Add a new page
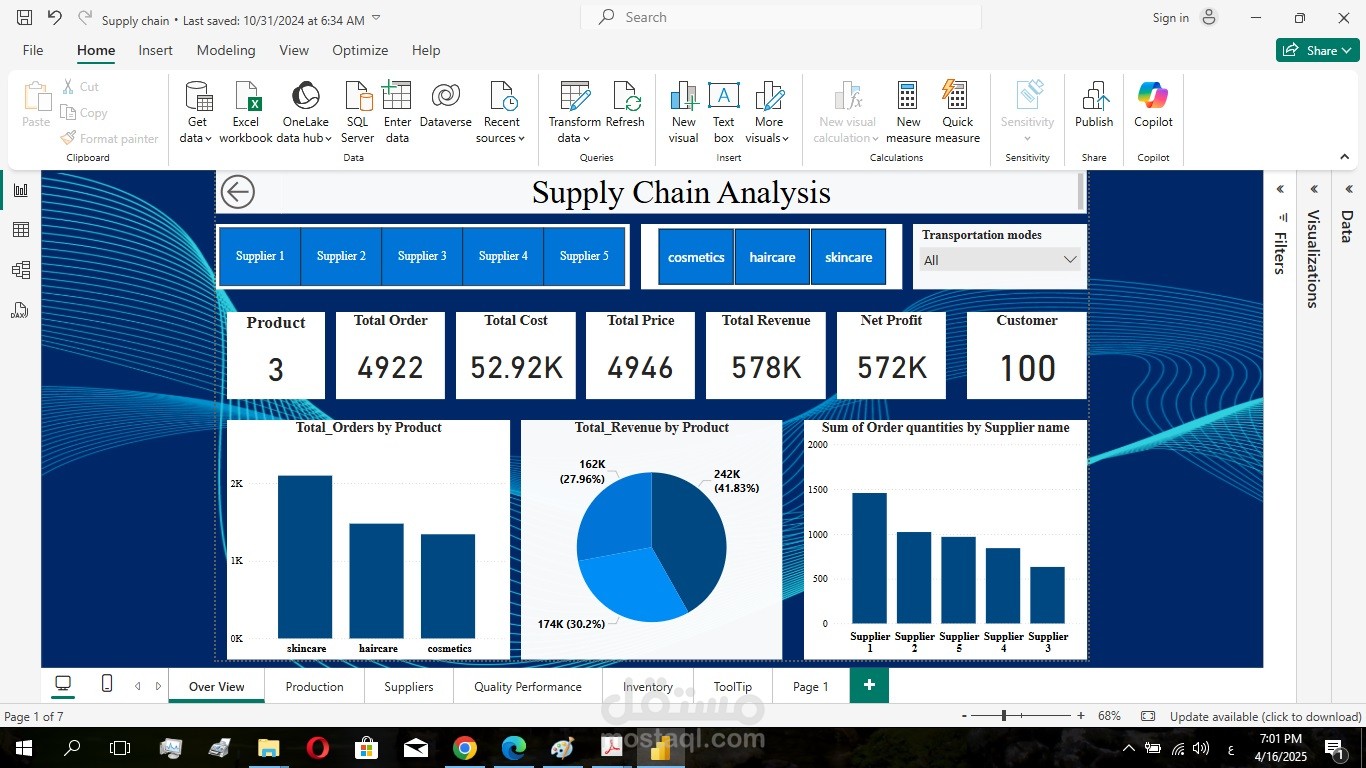The image size is (1366, 768). point(869,685)
